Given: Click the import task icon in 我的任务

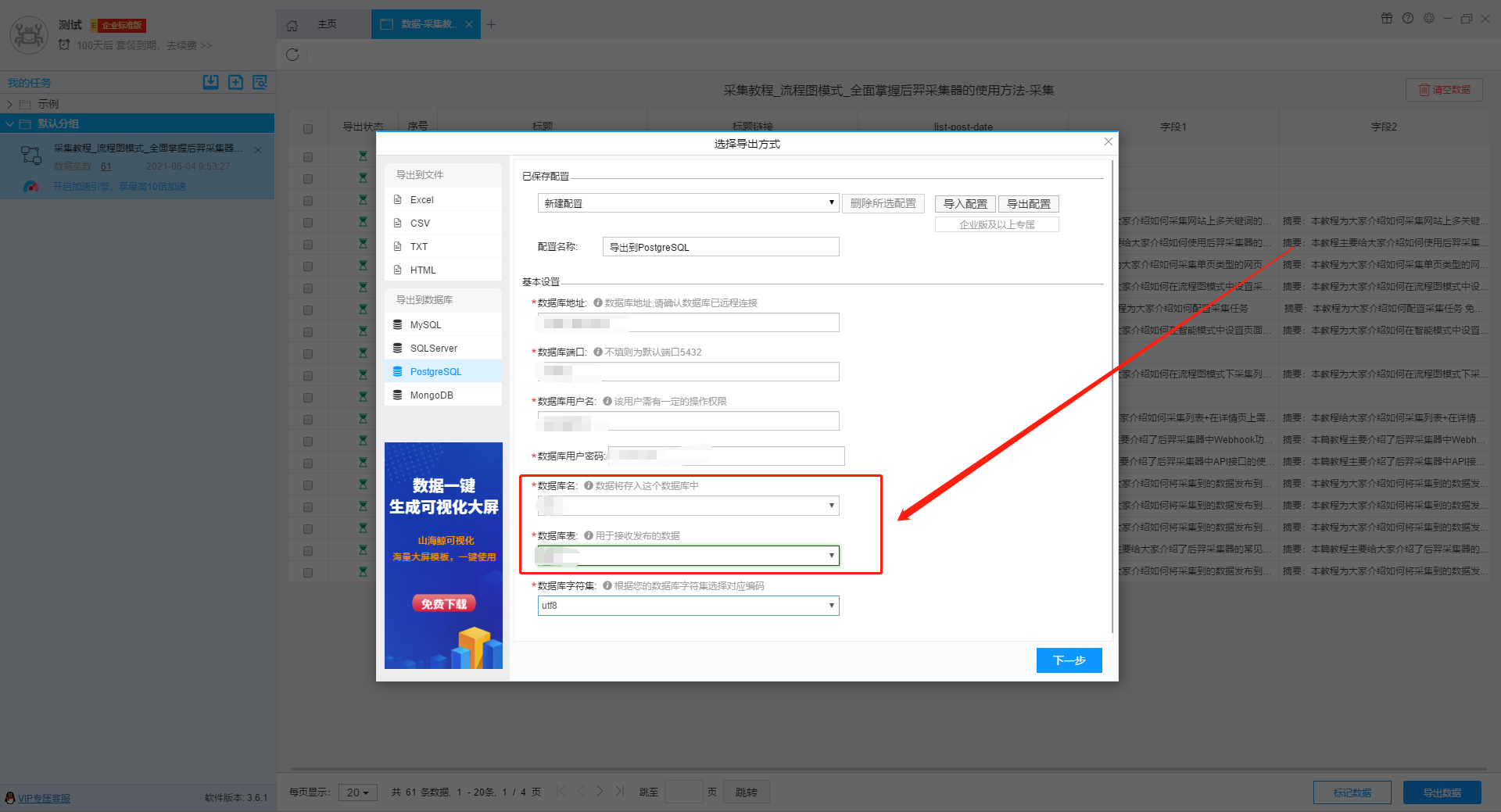Looking at the screenshot, I should click(x=211, y=82).
